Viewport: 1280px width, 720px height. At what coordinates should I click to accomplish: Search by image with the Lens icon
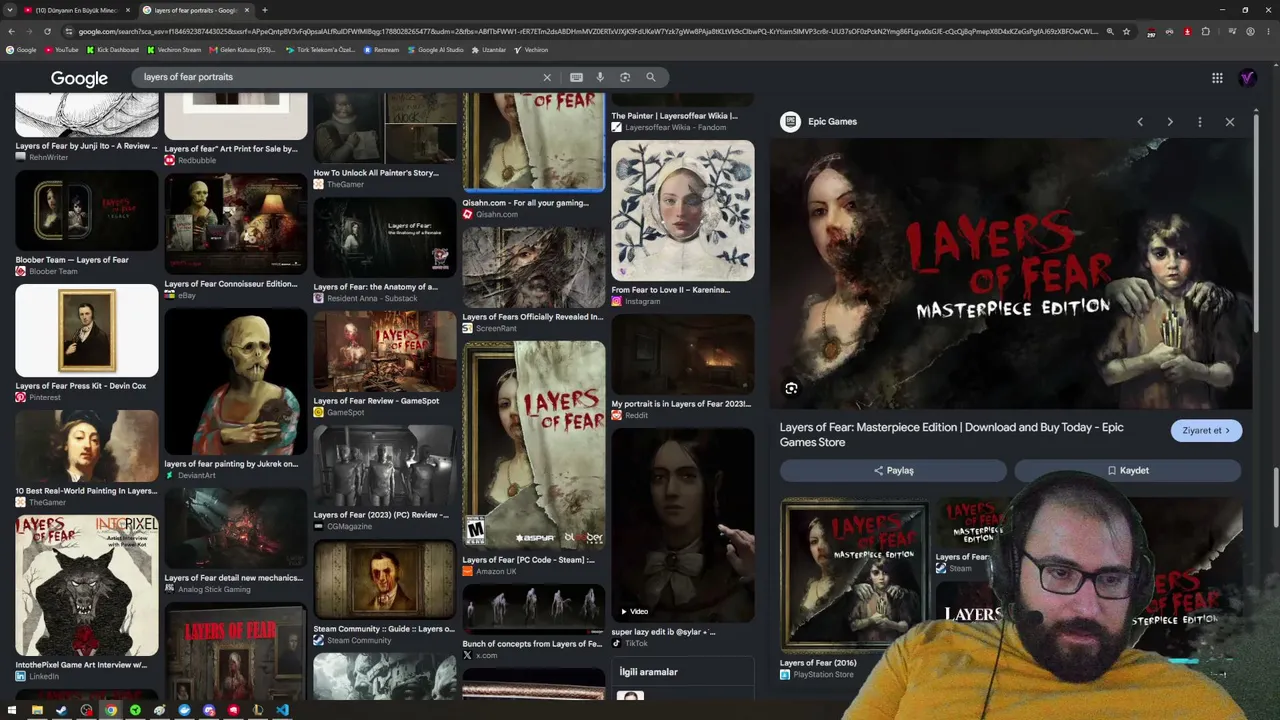click(x=625, y=77)
